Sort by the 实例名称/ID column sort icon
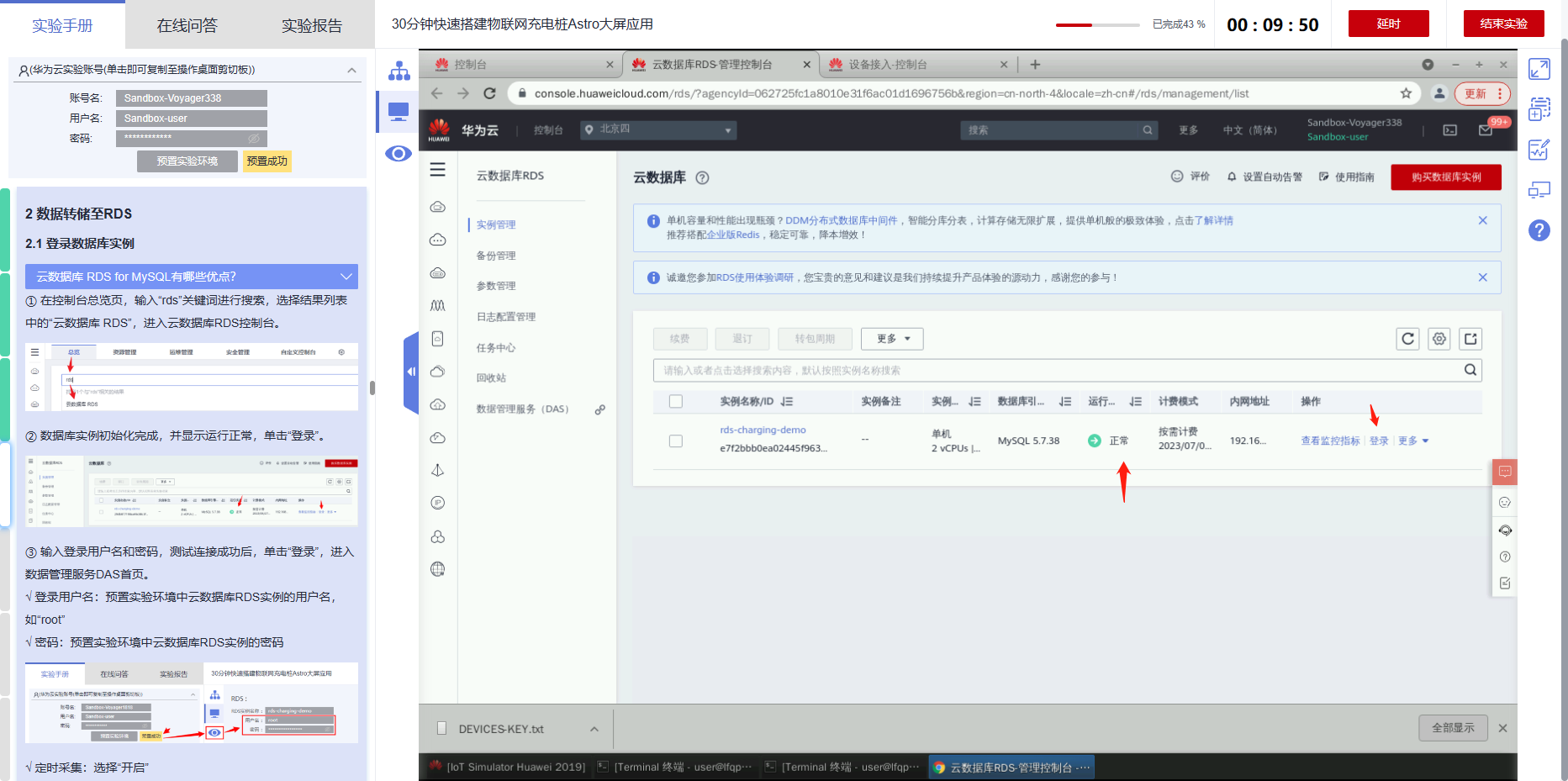1568x781 pixels. (787, 402)
